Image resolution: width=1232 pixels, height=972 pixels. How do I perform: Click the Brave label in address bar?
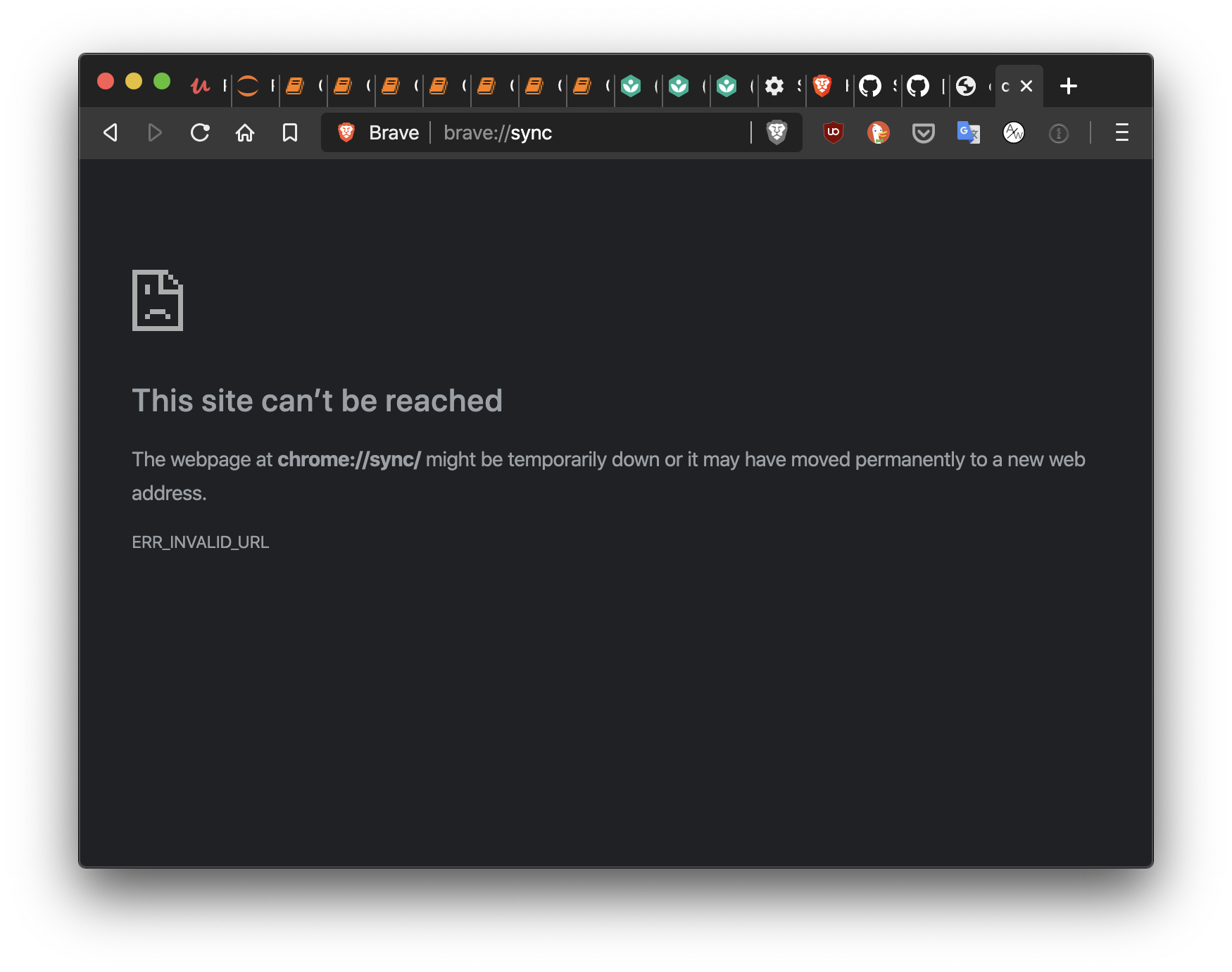394,132
